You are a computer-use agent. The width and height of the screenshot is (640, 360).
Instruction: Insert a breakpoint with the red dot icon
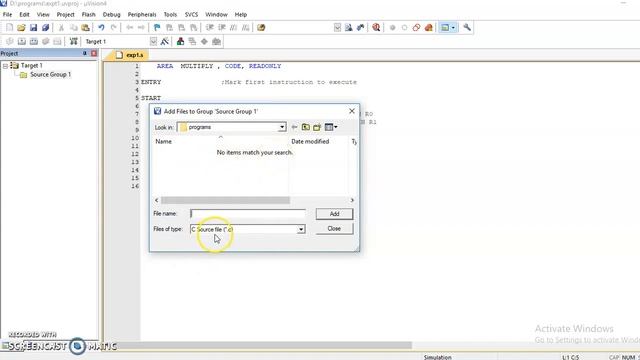[392, 28]
